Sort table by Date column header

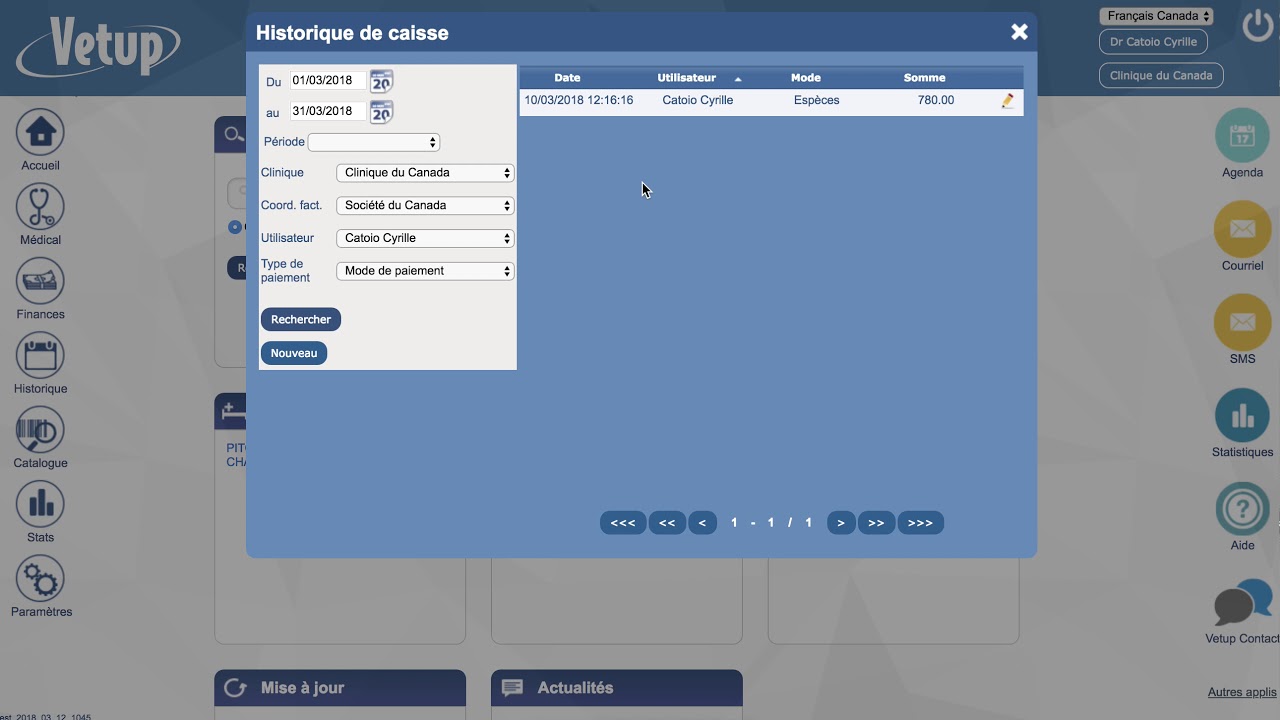click(567, 78)
